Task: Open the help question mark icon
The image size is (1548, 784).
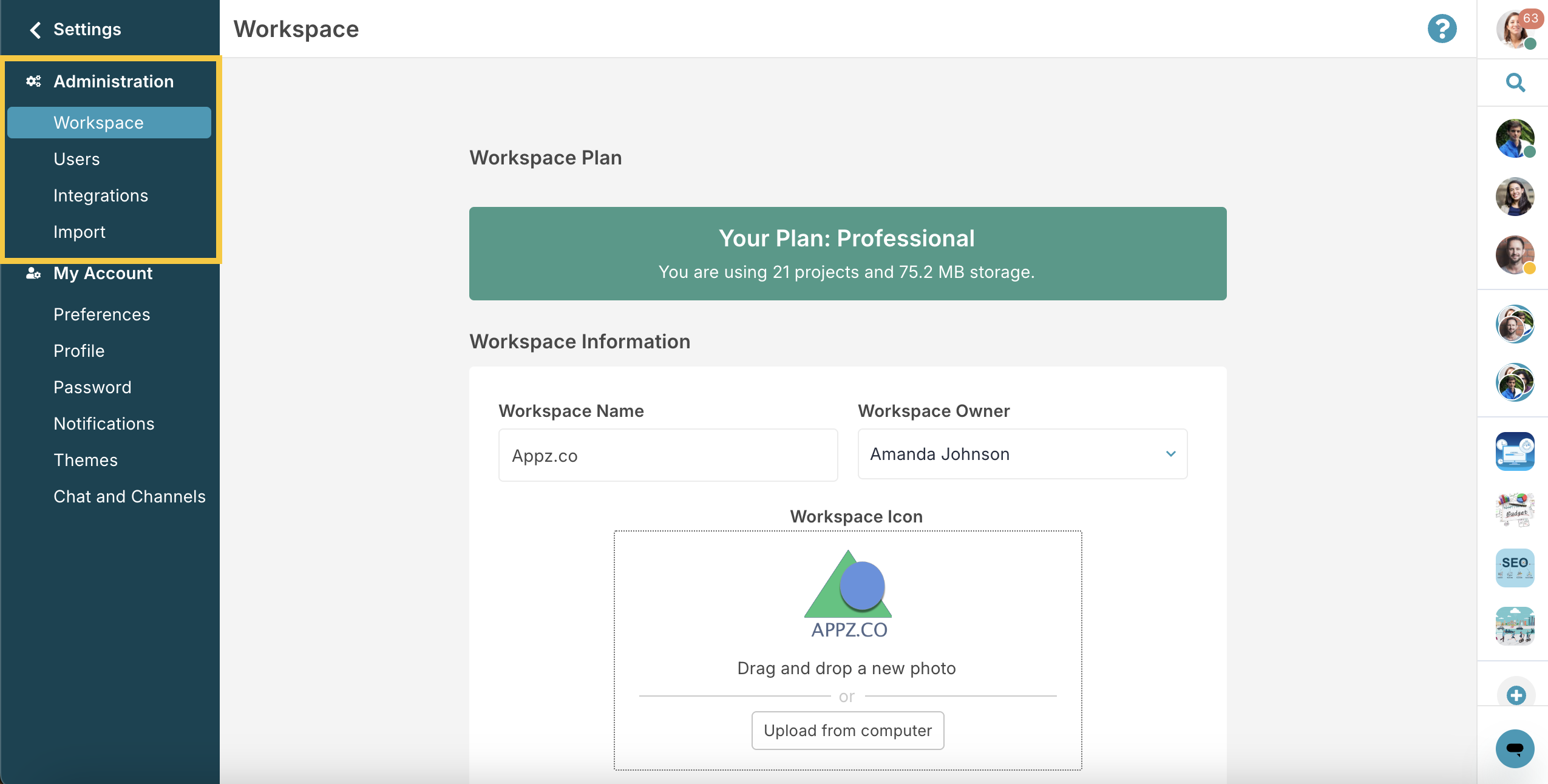Action: coord(1442,29)
